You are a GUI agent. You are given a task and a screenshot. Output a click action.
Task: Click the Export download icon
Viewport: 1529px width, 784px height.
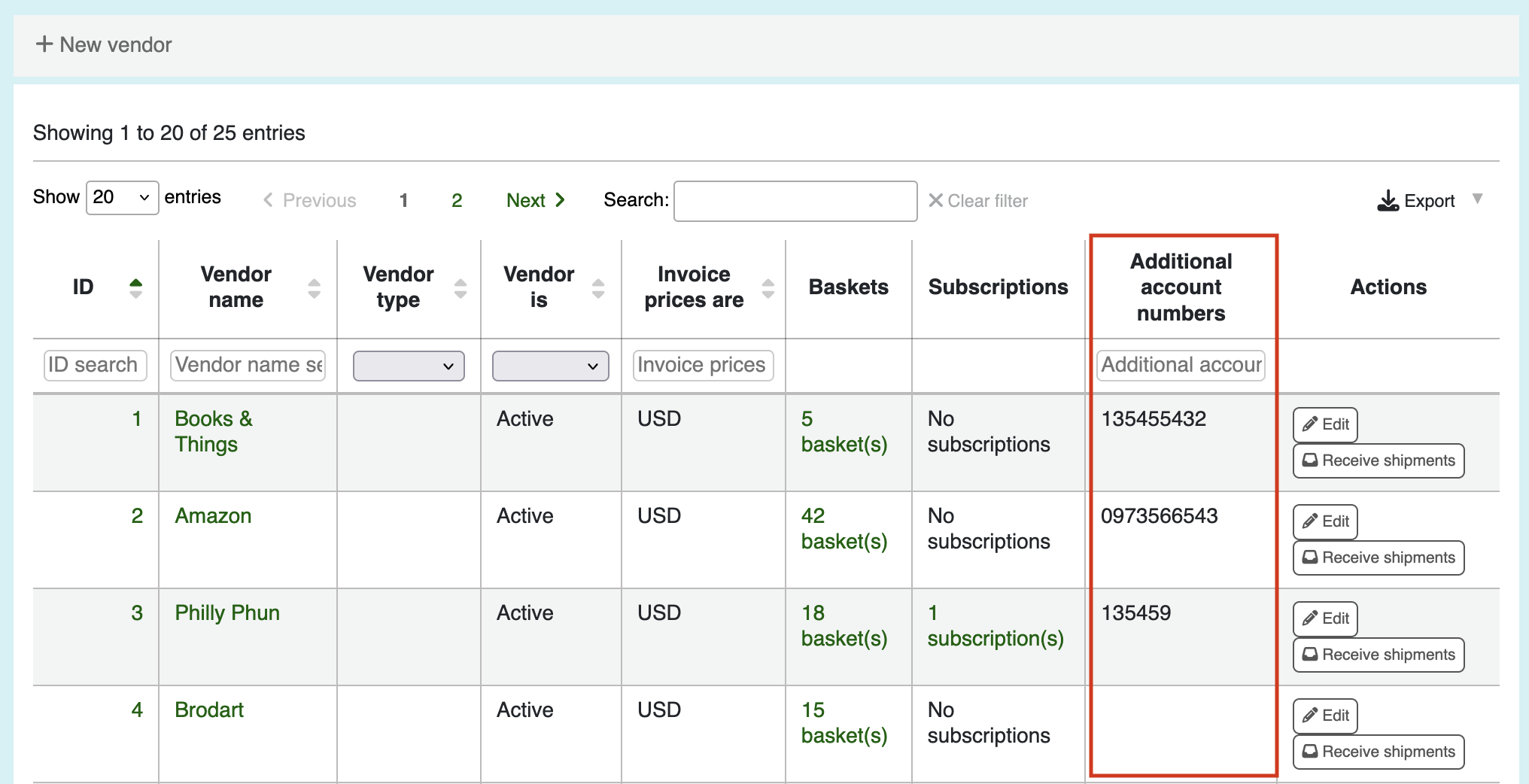[1388, 201]
